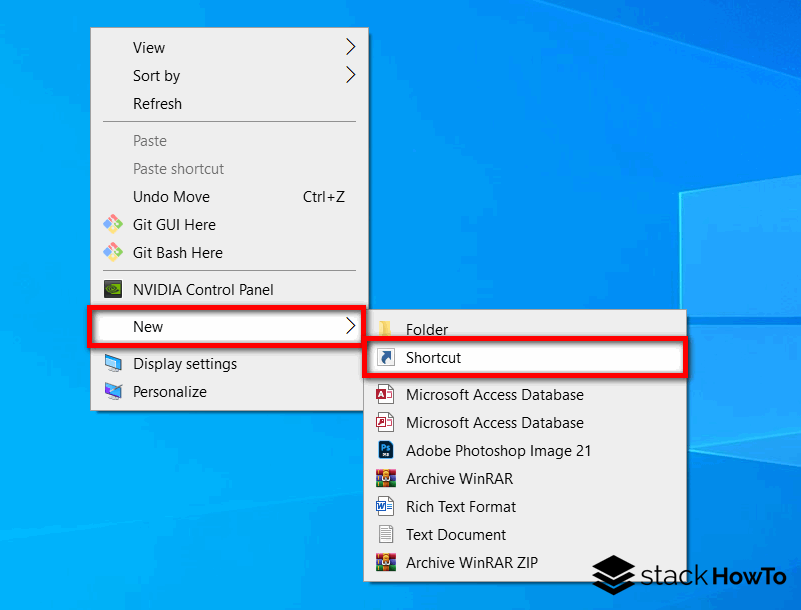
Task: Select Shortcut in the New submenu
Action: point(434,357)
